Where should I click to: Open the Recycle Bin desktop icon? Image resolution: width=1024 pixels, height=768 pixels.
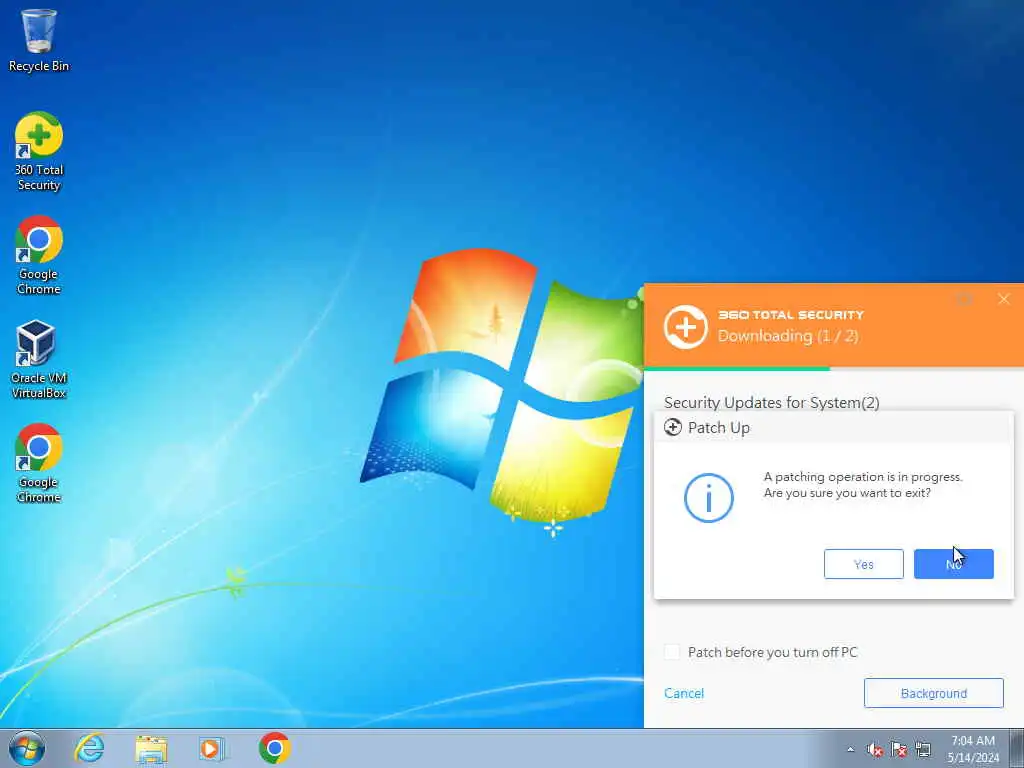[39, 40]
